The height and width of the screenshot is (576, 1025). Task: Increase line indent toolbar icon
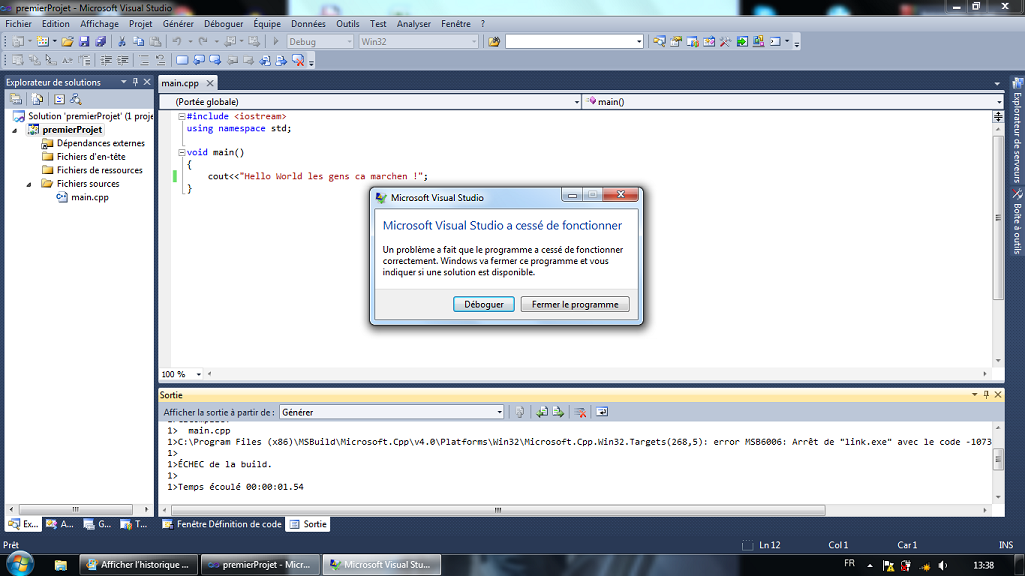tap(122, 60)
